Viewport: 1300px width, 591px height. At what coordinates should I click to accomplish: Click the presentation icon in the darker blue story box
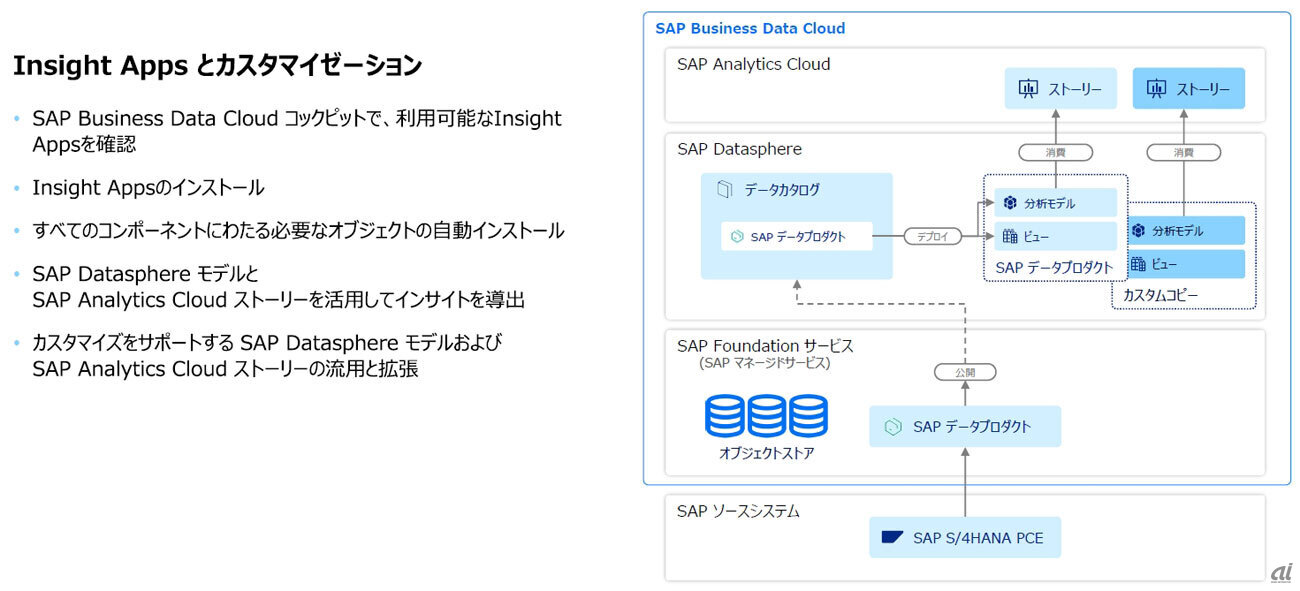(1157, 89)
